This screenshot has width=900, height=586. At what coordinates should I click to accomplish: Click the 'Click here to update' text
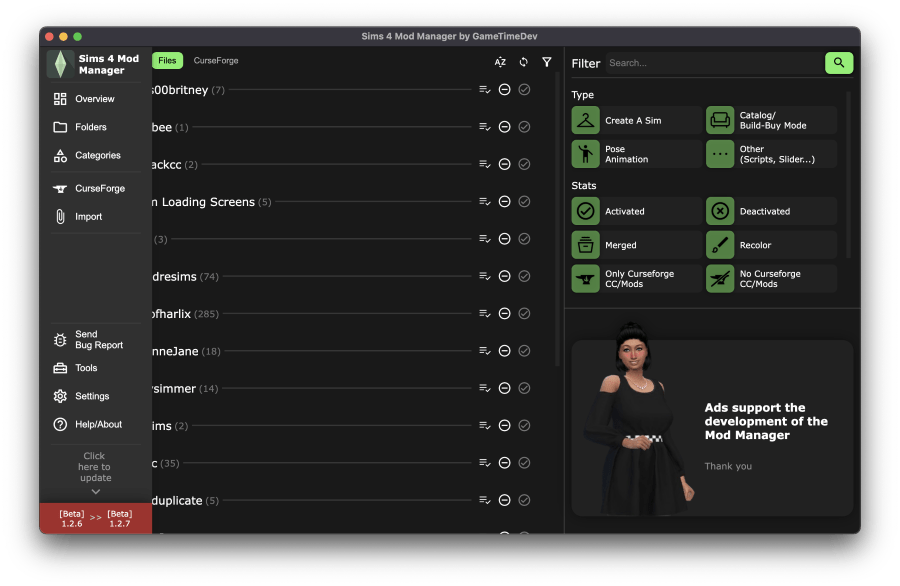pyautogui.click(x=95, y=467)
